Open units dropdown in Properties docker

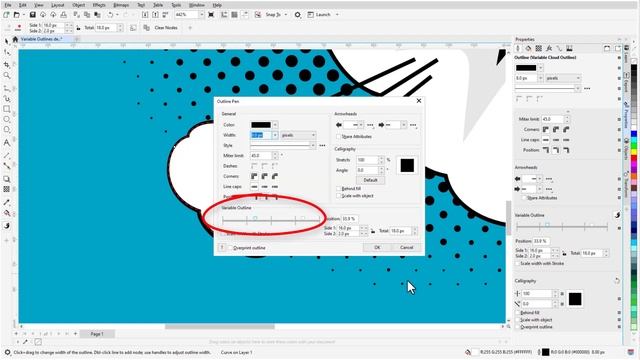[563, 78]
